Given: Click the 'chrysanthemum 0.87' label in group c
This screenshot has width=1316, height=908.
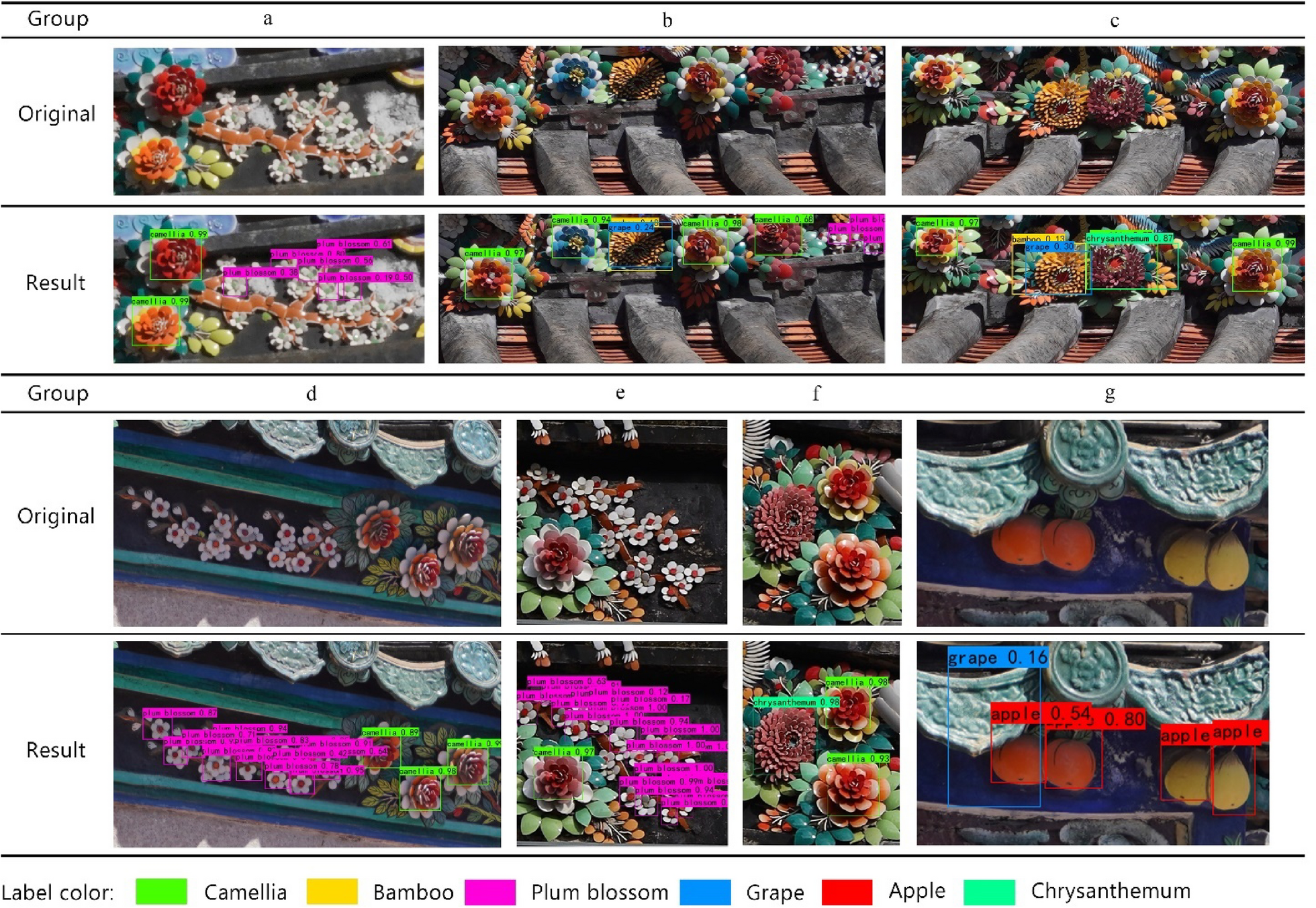Looking at the screenshot, I should click(1129, 238).
